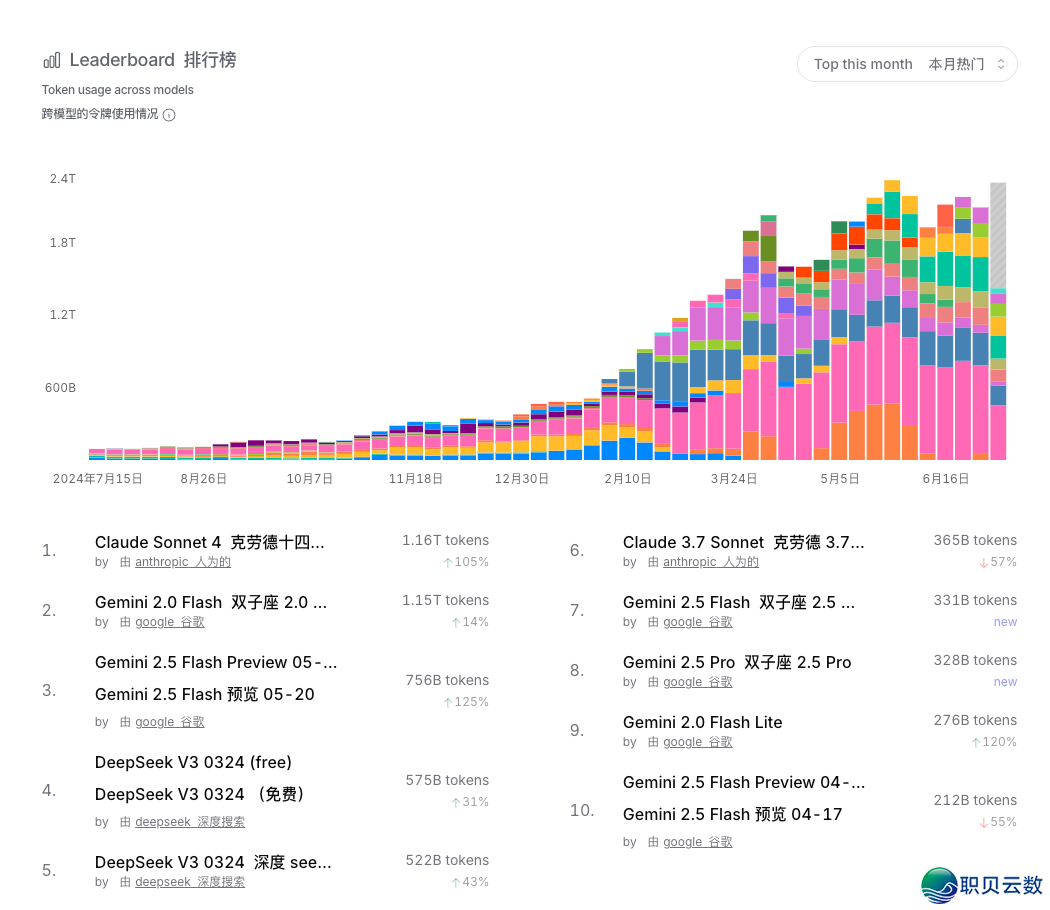Open Gemini 2.5 Flash Preview 04-17 entry
This screenshot has width=1050, height=910.
(x=744, y=798)
